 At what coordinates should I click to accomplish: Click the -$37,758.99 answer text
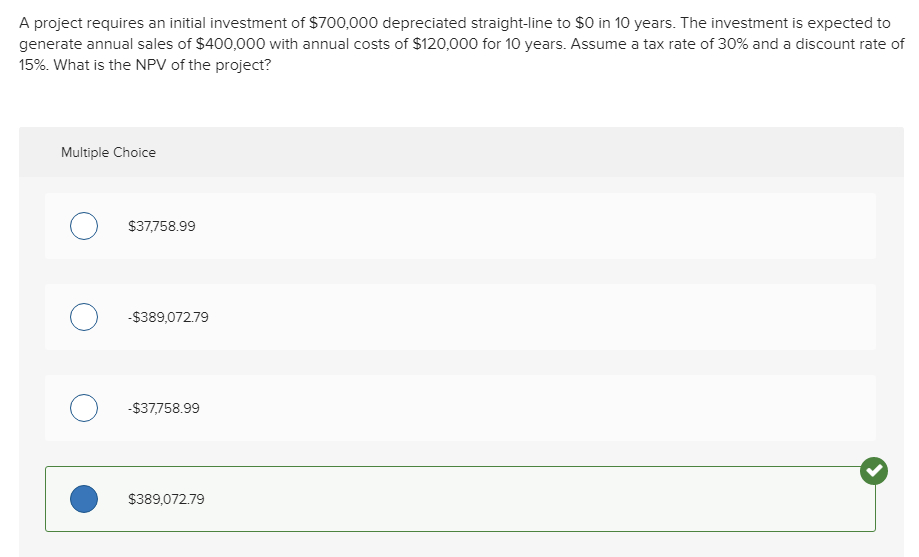point(164,408)
